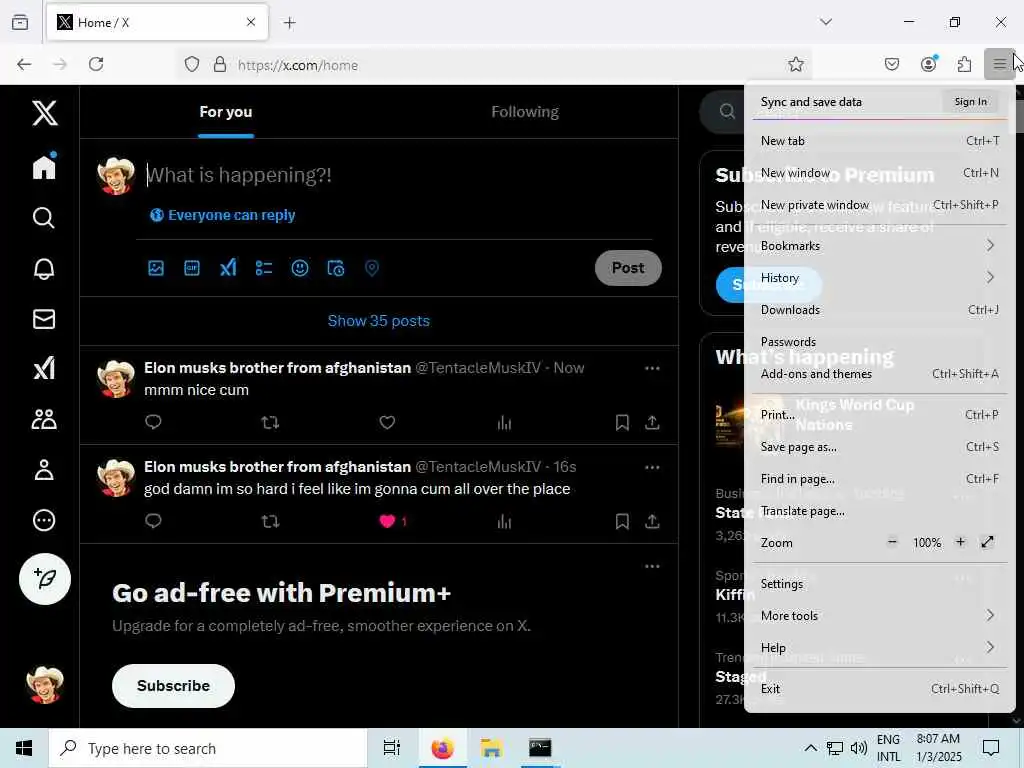Click Windows Start button
Image resolution: width=1024 pixels, height=768 pixels.
tap(24, 748)
